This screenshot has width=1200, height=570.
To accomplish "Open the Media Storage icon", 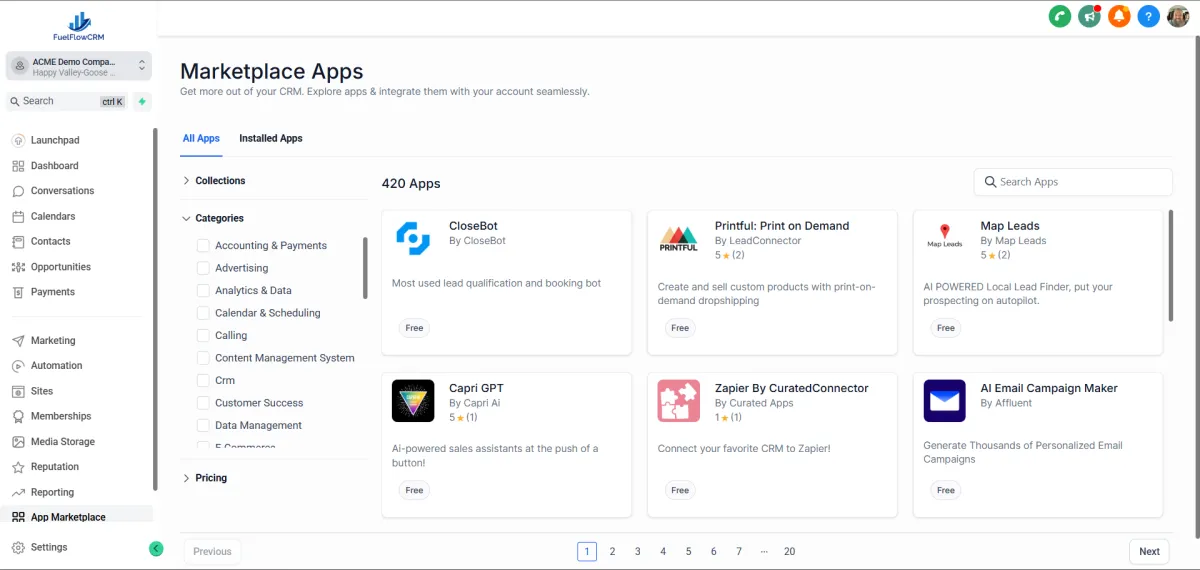I will click(18, 442).
